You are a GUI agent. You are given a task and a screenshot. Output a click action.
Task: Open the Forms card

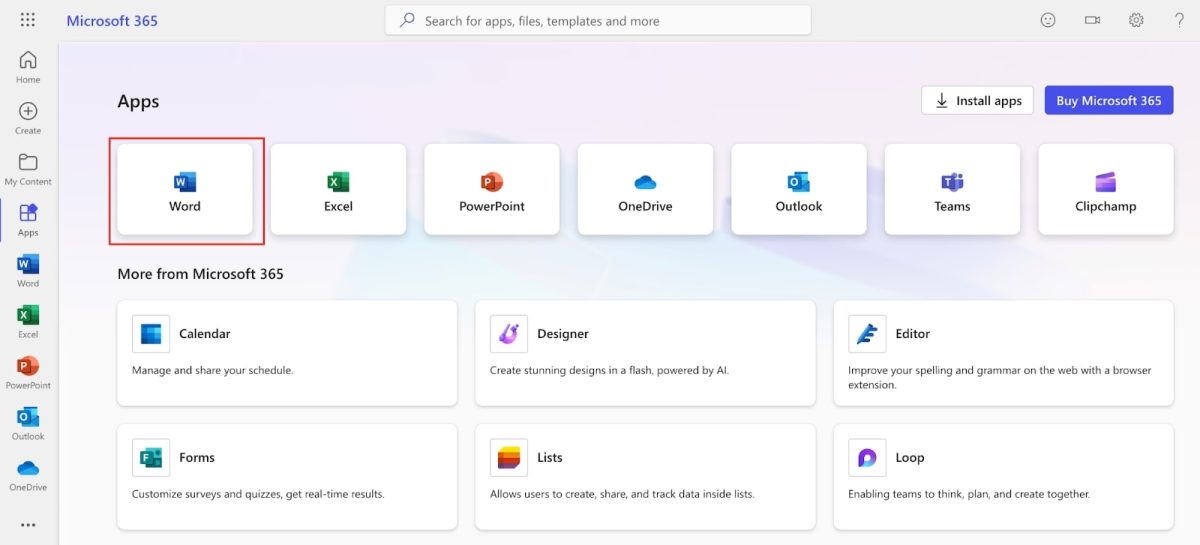287,477
